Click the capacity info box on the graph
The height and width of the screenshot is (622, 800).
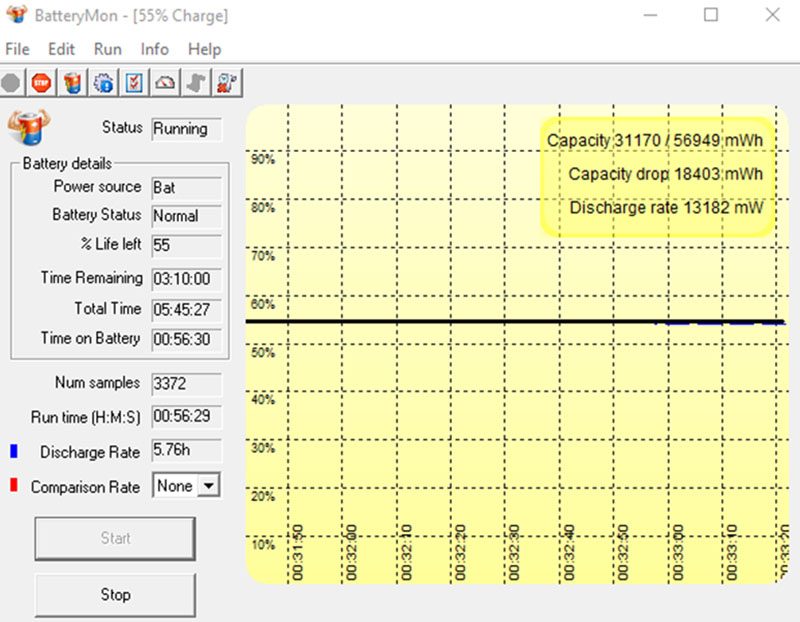656,175
